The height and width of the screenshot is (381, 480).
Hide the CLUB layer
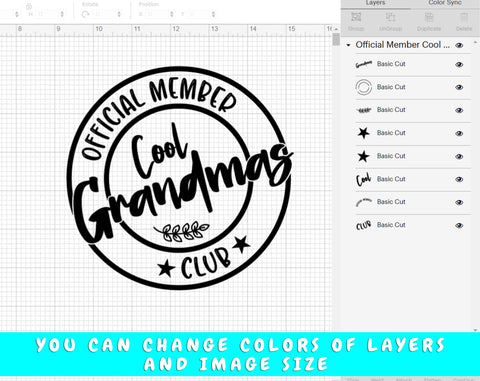point(459,226)
